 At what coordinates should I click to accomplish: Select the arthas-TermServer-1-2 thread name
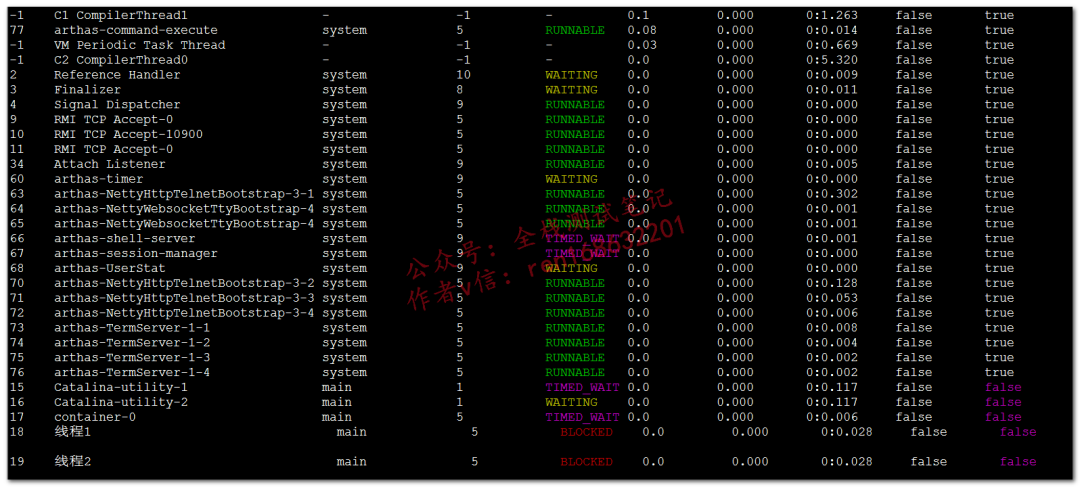132,343
